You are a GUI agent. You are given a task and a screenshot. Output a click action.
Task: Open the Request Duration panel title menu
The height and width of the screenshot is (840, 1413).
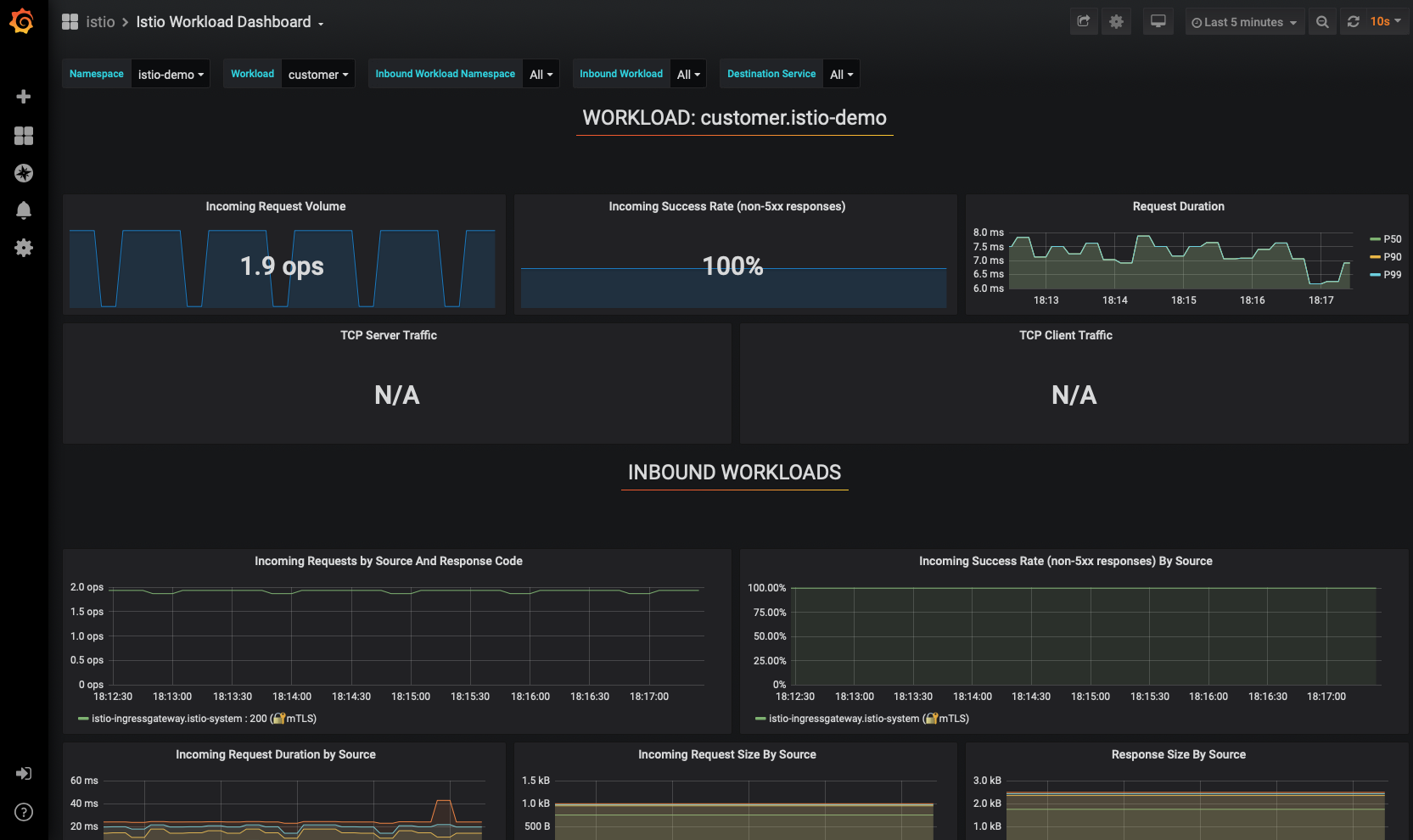tap(1179, 206)
